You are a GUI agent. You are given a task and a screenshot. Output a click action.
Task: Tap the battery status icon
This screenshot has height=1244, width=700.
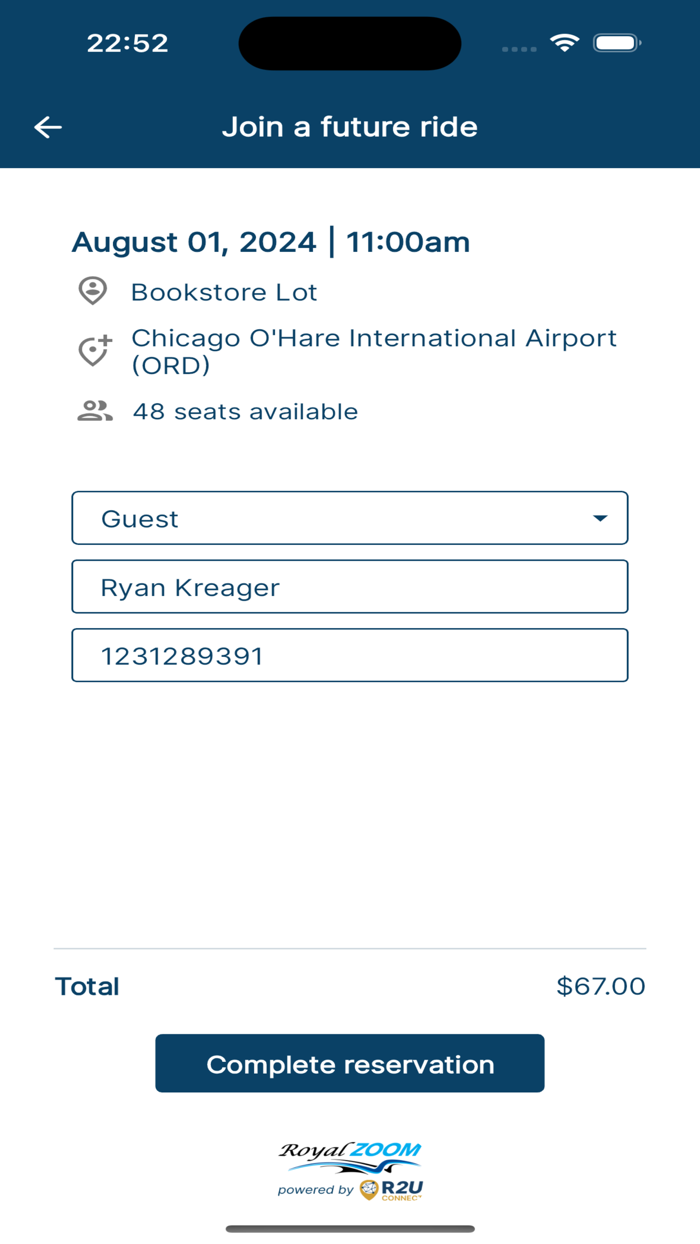[617, 43]
